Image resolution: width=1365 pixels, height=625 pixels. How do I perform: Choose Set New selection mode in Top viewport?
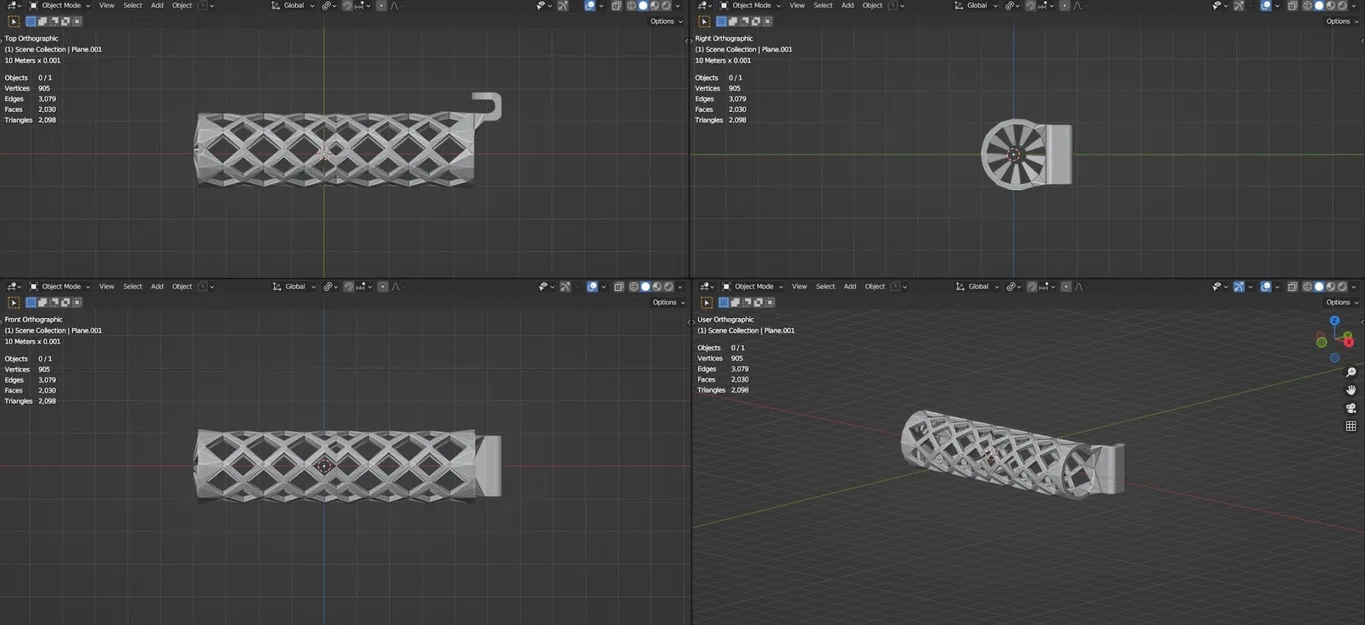click(x=31, y=21)
